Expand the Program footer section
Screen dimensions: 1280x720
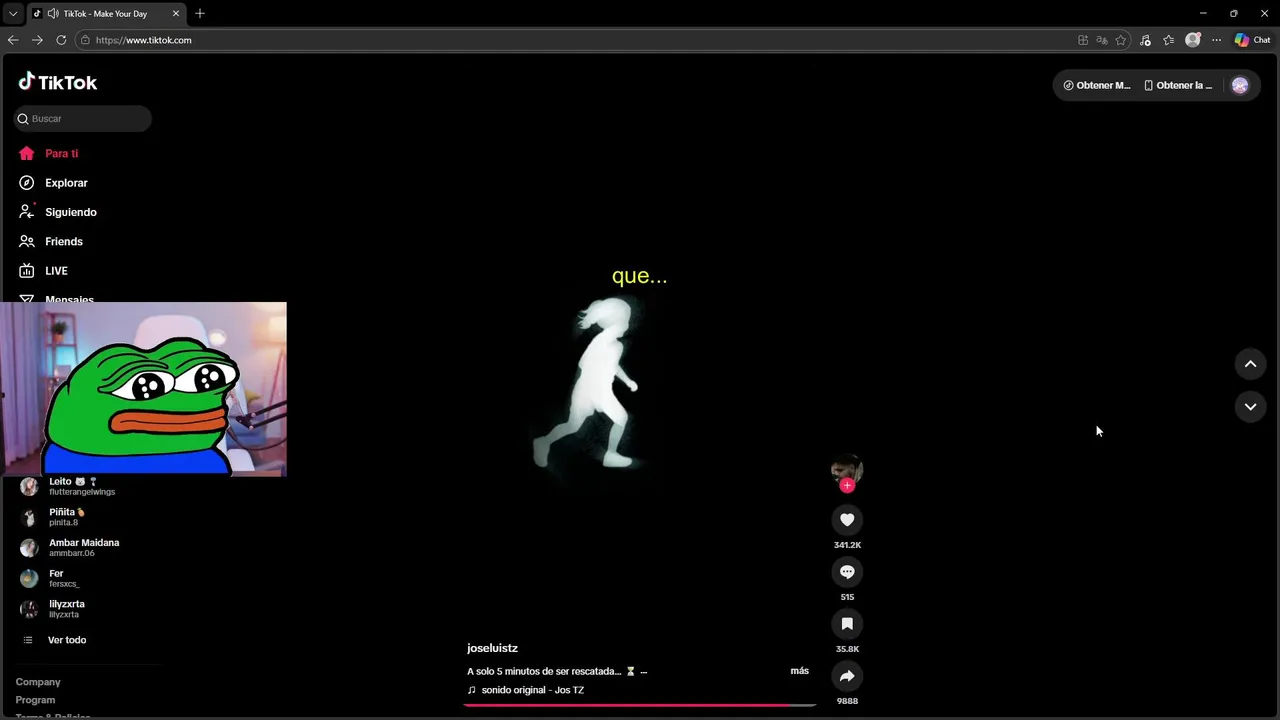point(35,700)
